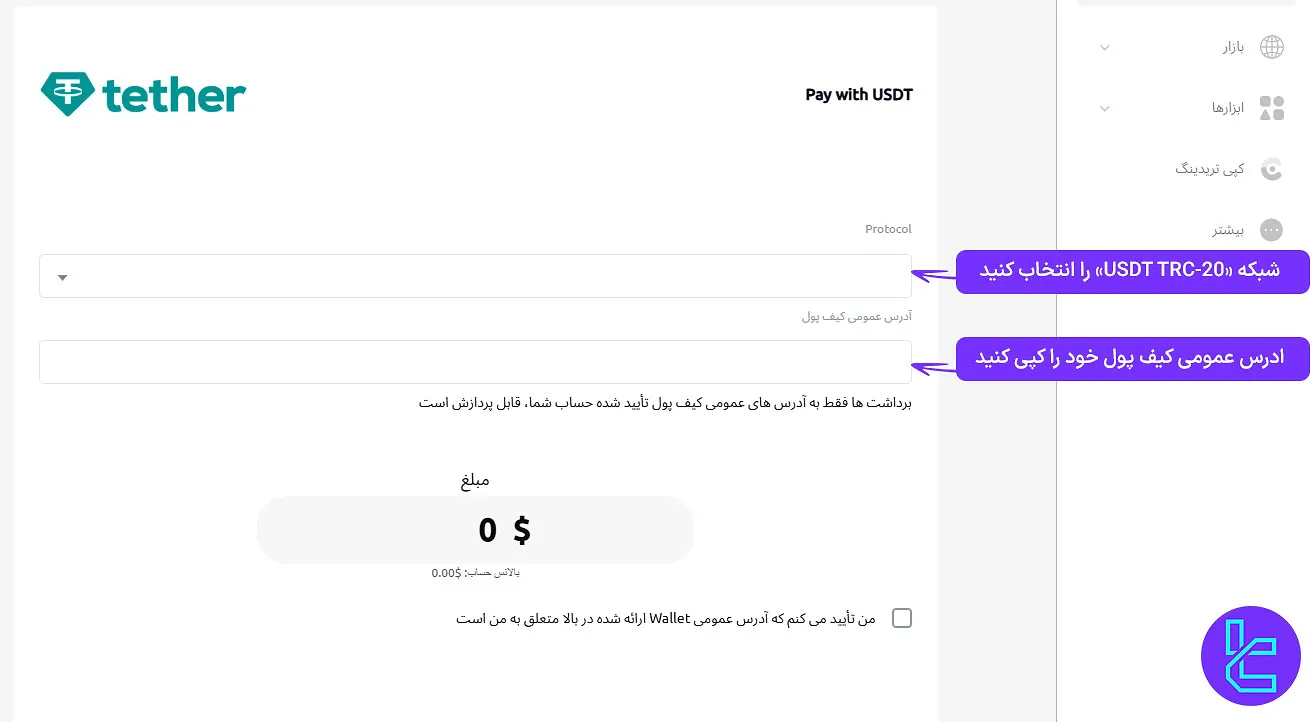Click the کپی تریدینگ circular icon
1316x722 pixels.
tap(1271, 169)
